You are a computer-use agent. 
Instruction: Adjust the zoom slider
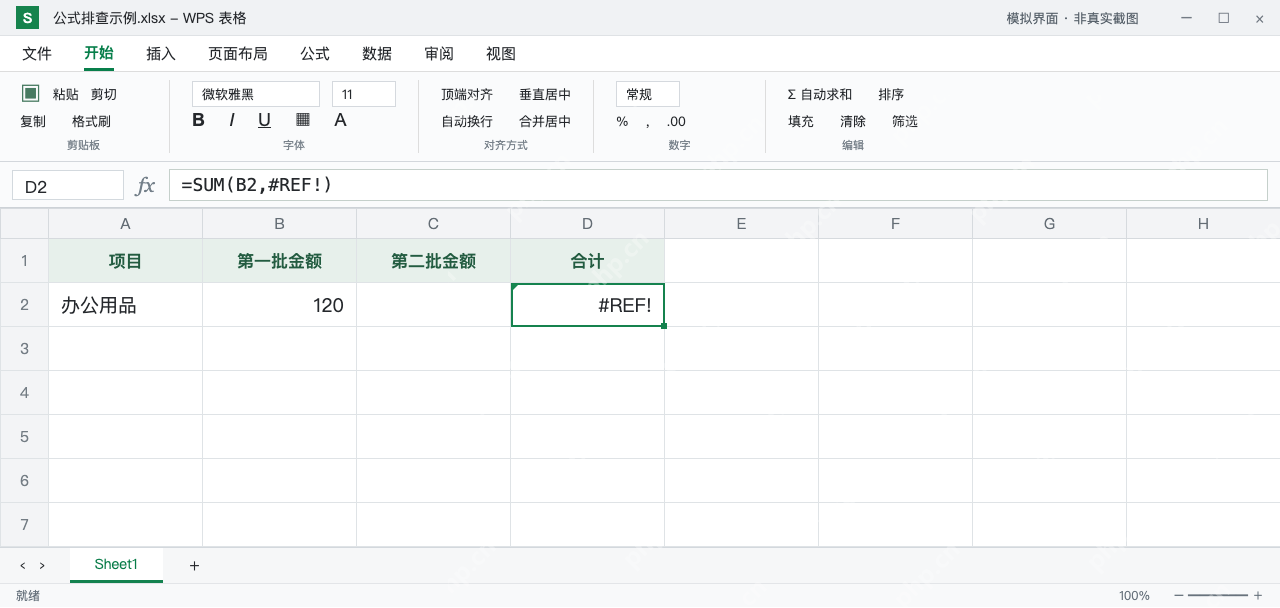coord(1218,595)
